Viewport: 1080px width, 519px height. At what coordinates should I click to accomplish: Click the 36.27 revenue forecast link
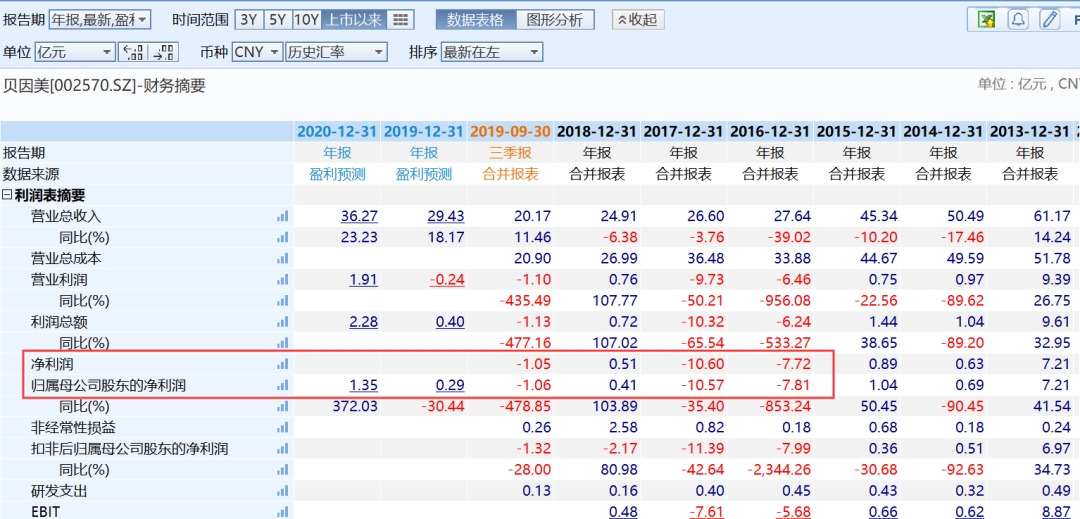[359, 216]
